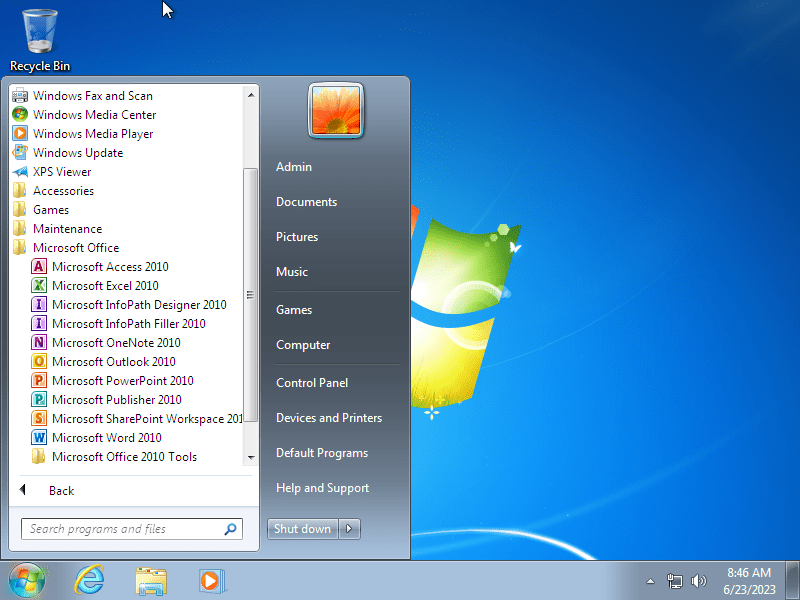Click the Windows Update icon

(20, 153)
